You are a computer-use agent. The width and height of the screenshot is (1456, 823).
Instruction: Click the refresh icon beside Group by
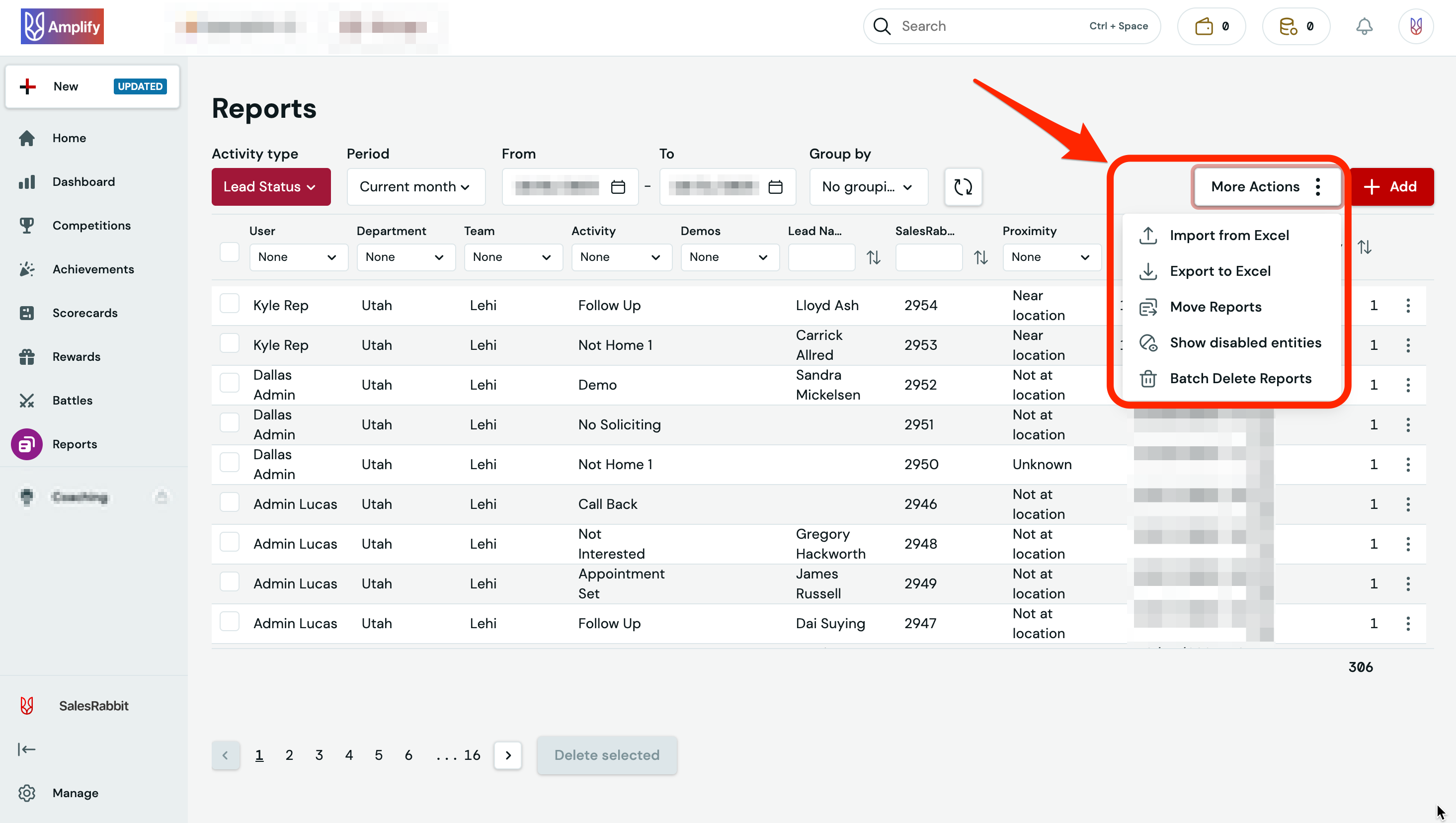963,186
